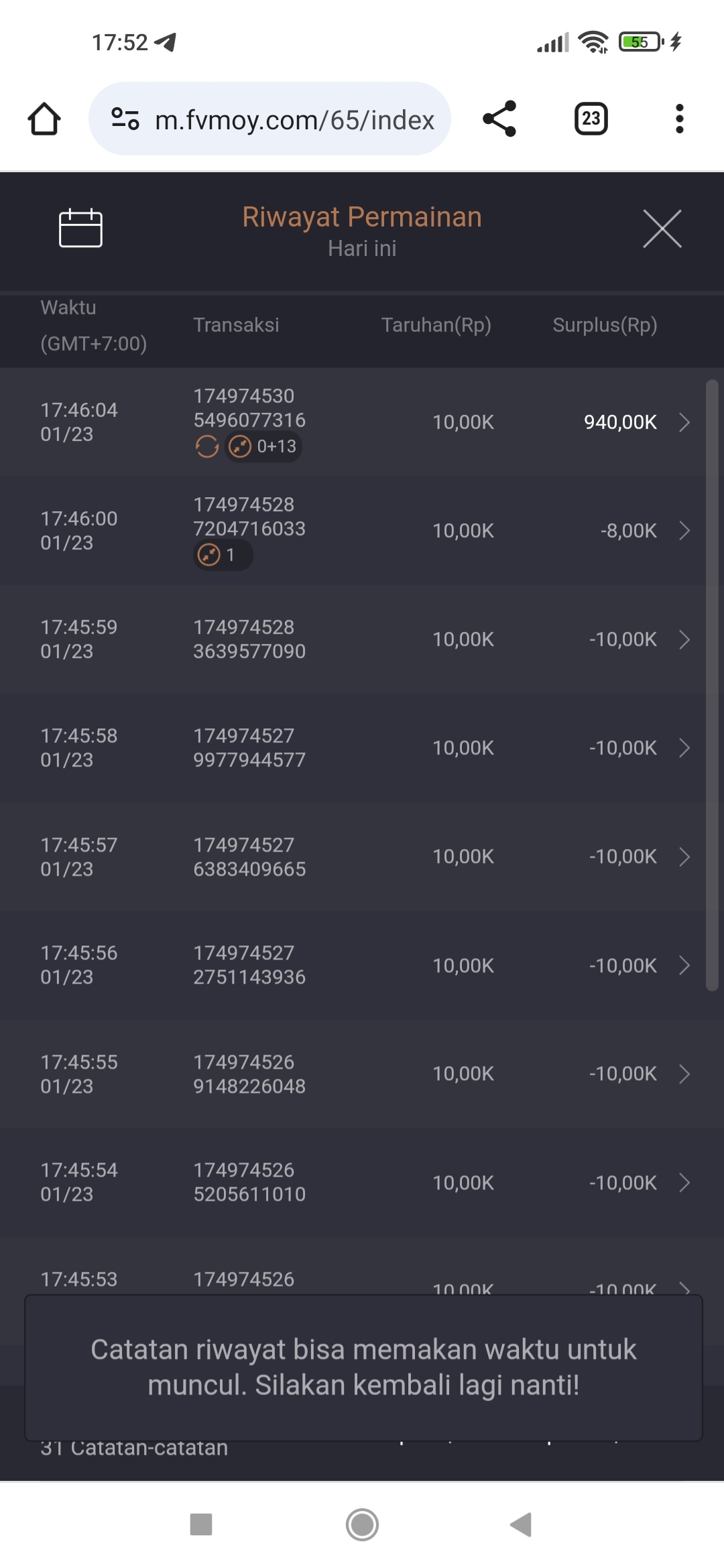
Task: Expand the 940,00K surplus row details
Action: pos(684,422)
